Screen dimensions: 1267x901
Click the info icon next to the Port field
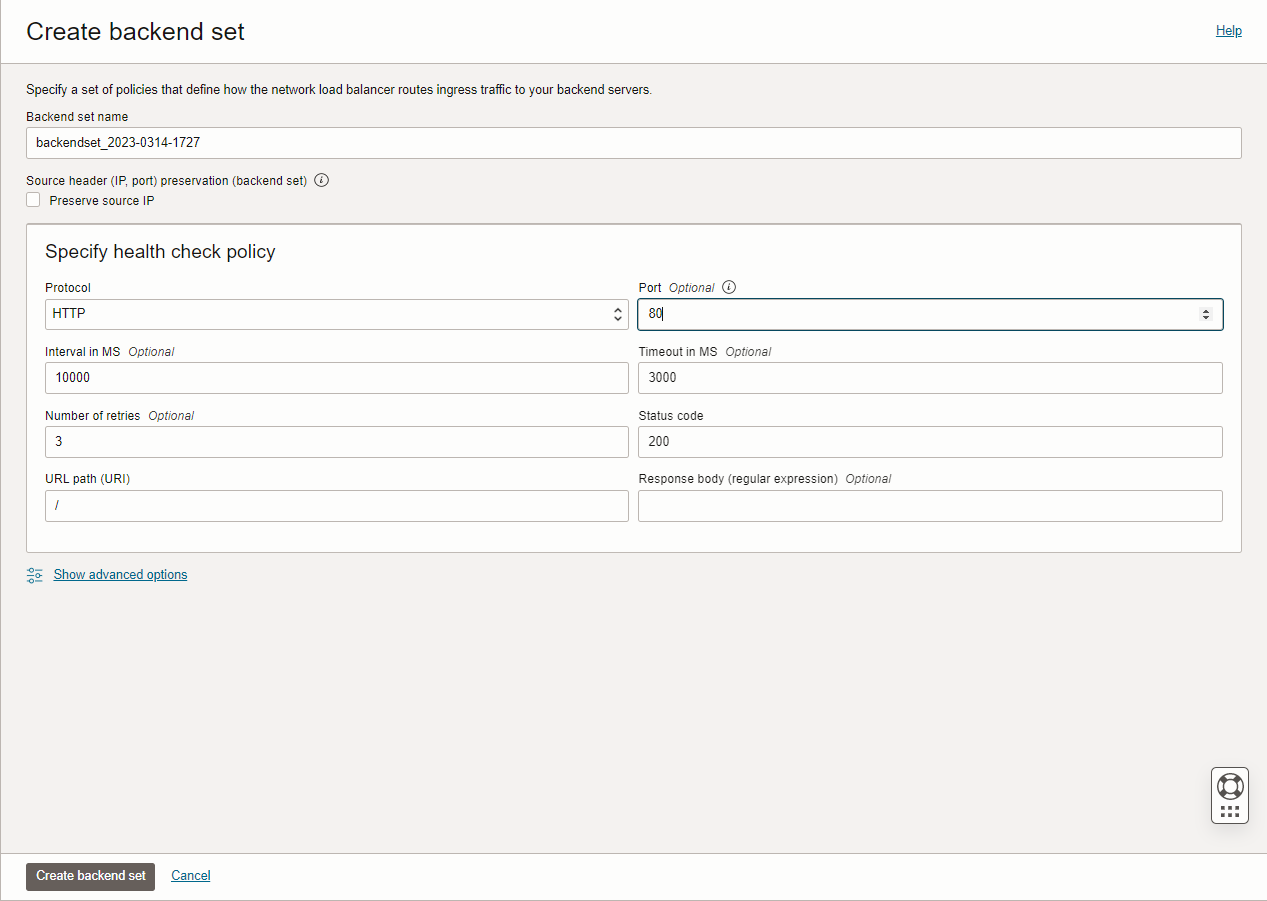tap(728, 287)
